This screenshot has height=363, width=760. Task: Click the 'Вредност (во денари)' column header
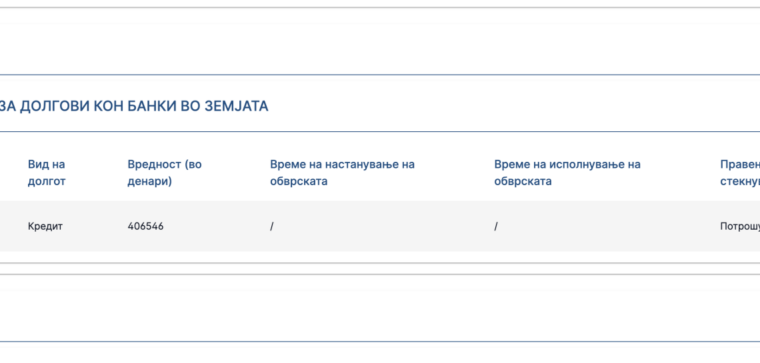(x=164, y=173)
